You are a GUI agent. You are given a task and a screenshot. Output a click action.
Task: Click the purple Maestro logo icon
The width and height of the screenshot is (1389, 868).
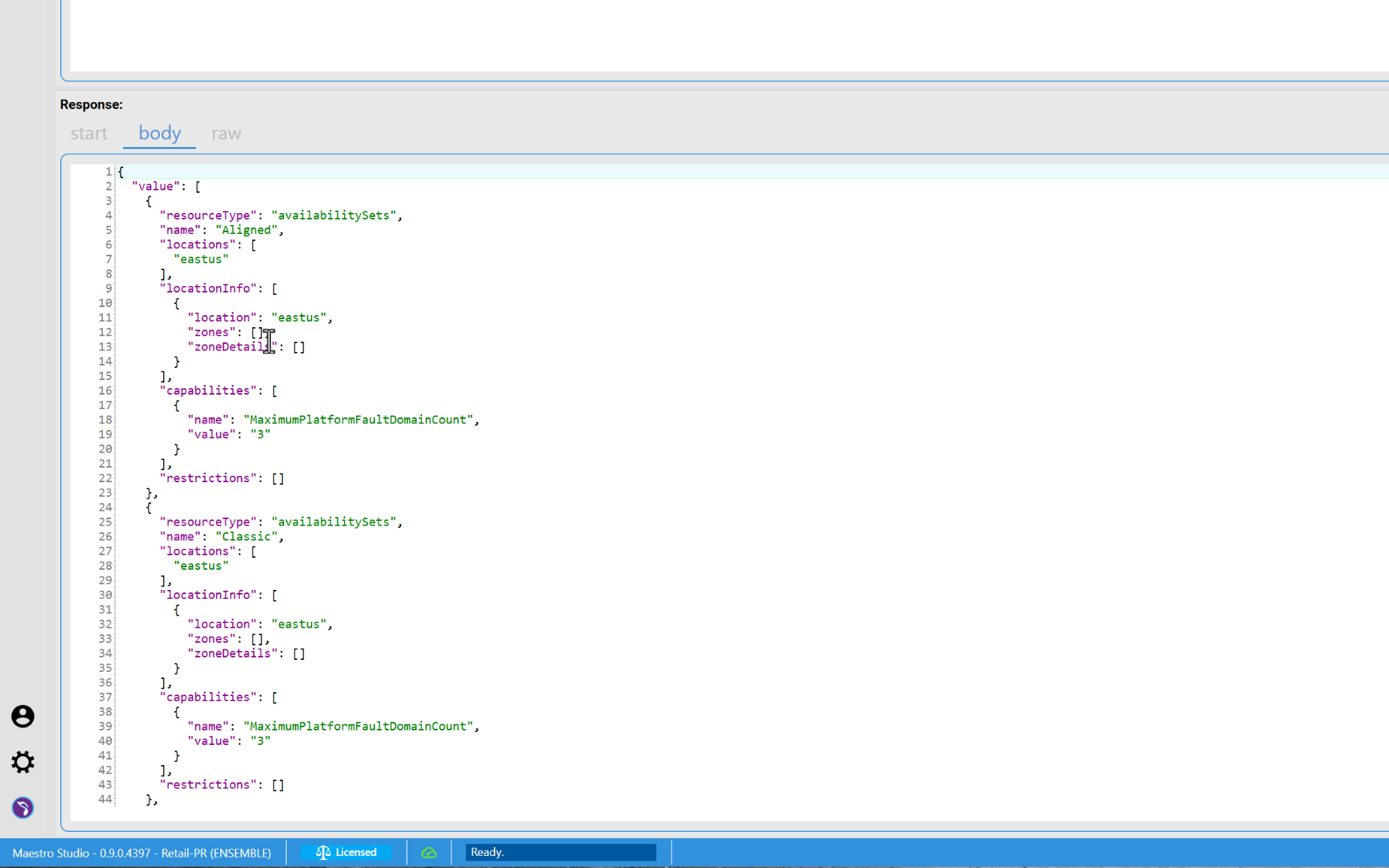23,808
